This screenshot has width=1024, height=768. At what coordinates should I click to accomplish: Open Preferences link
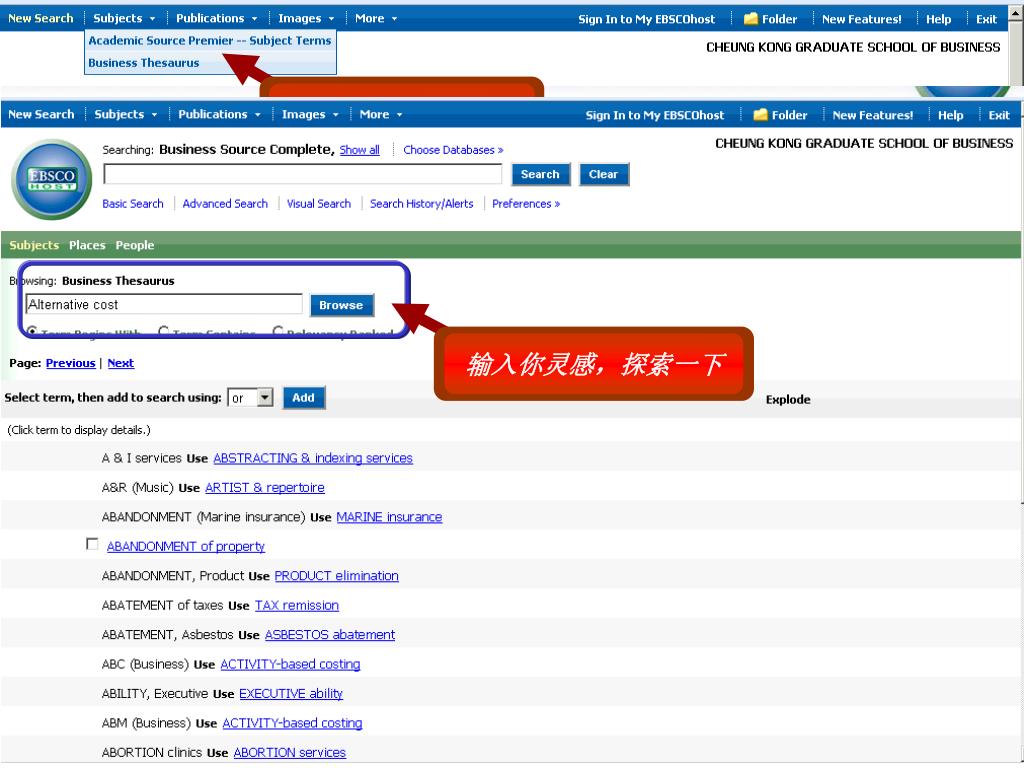click(x=526, y=204)
